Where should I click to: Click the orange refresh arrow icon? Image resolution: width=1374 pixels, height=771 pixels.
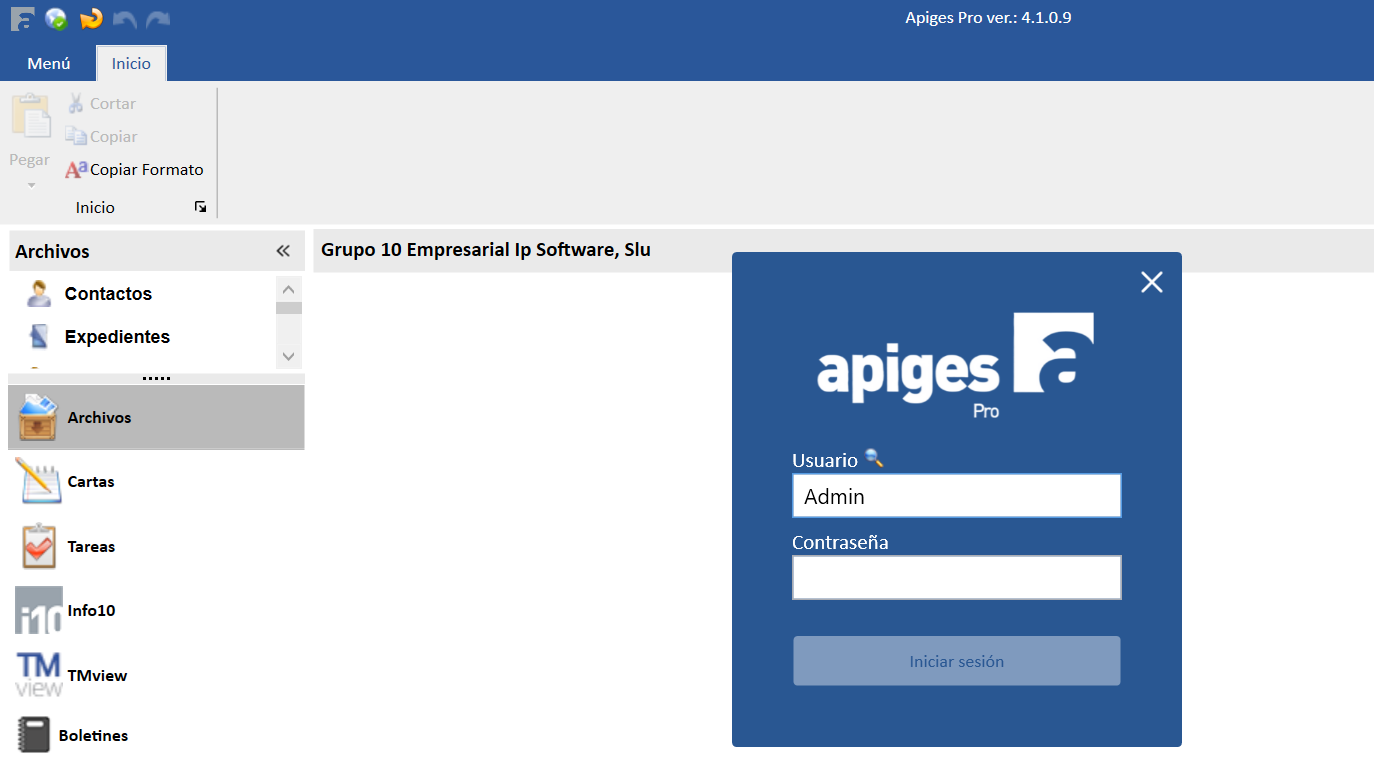click(x=91, y=18)
